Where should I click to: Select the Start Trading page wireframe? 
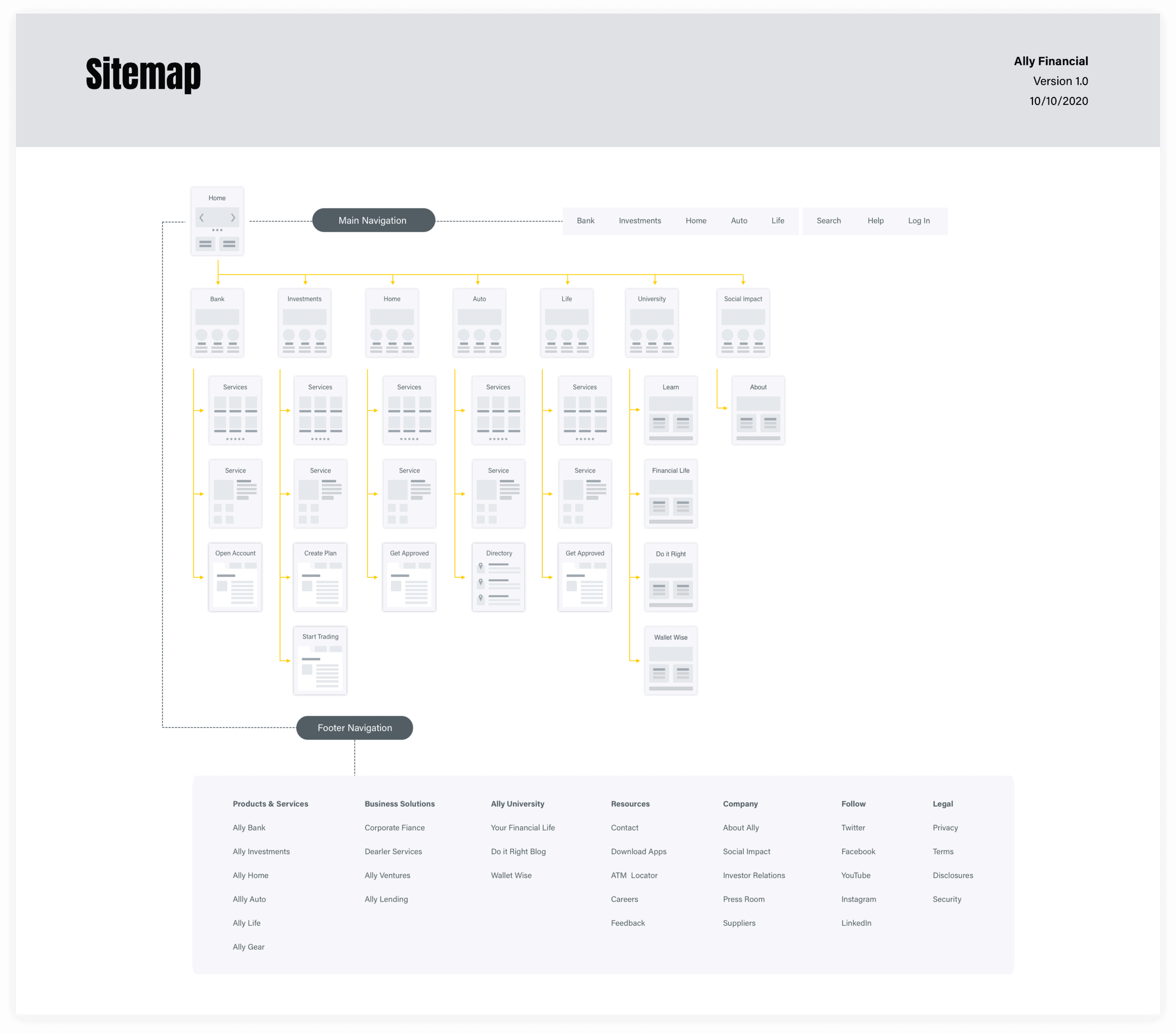[x=320, y=660]
